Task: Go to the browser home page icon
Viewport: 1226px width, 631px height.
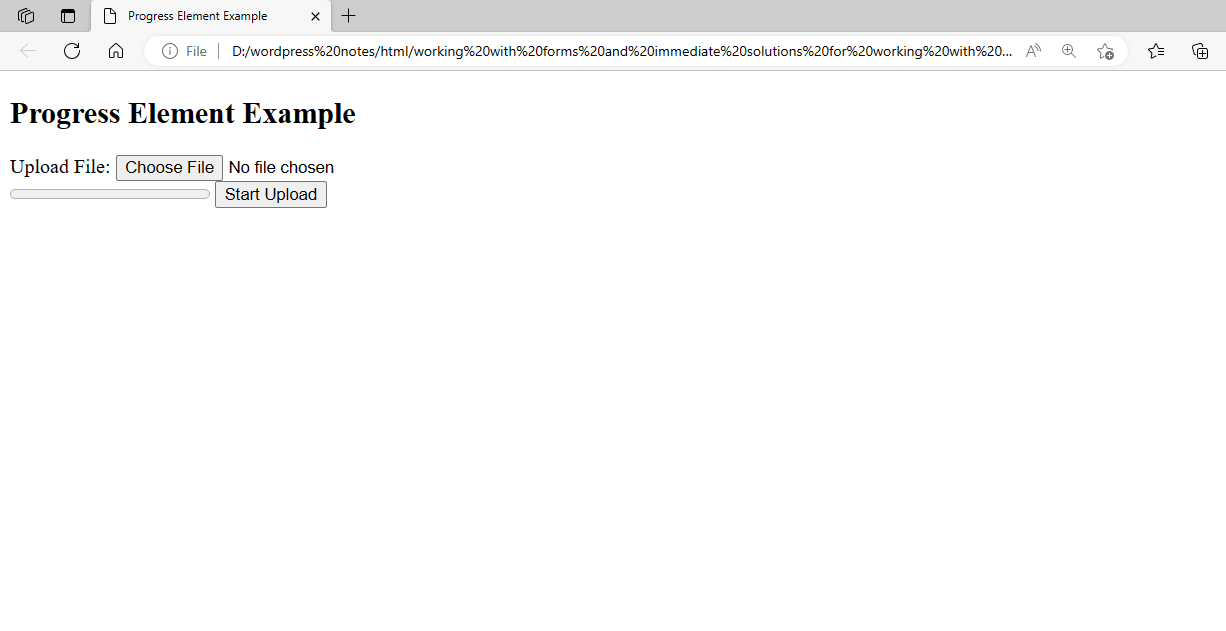Action: coord(116,51)
